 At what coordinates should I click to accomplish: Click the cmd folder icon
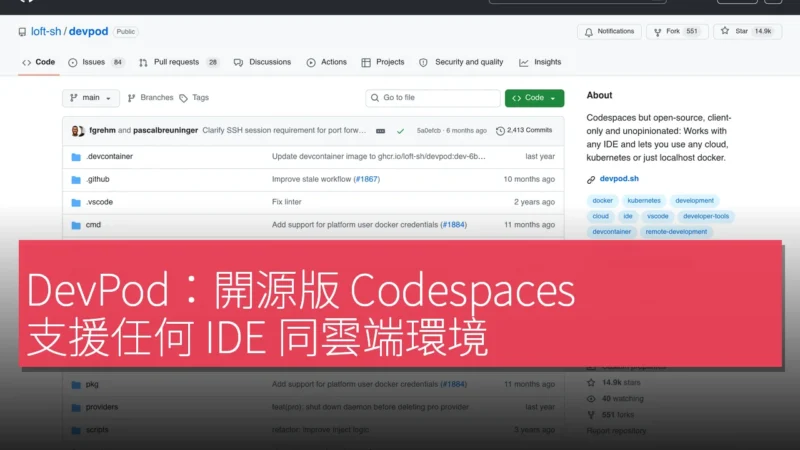(x=76, y=225)
